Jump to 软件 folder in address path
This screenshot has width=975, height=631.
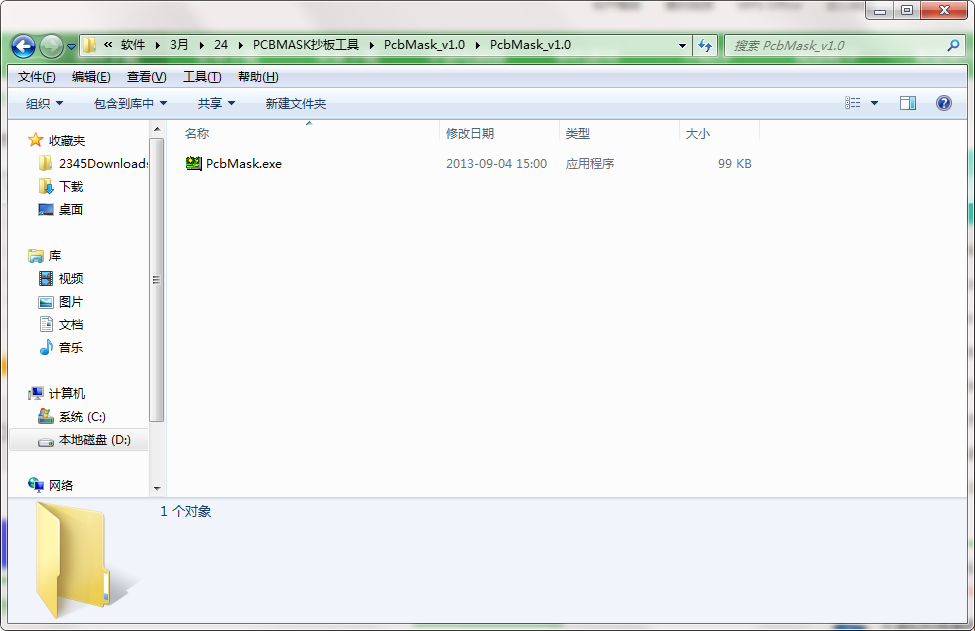[x=133, y=45]
